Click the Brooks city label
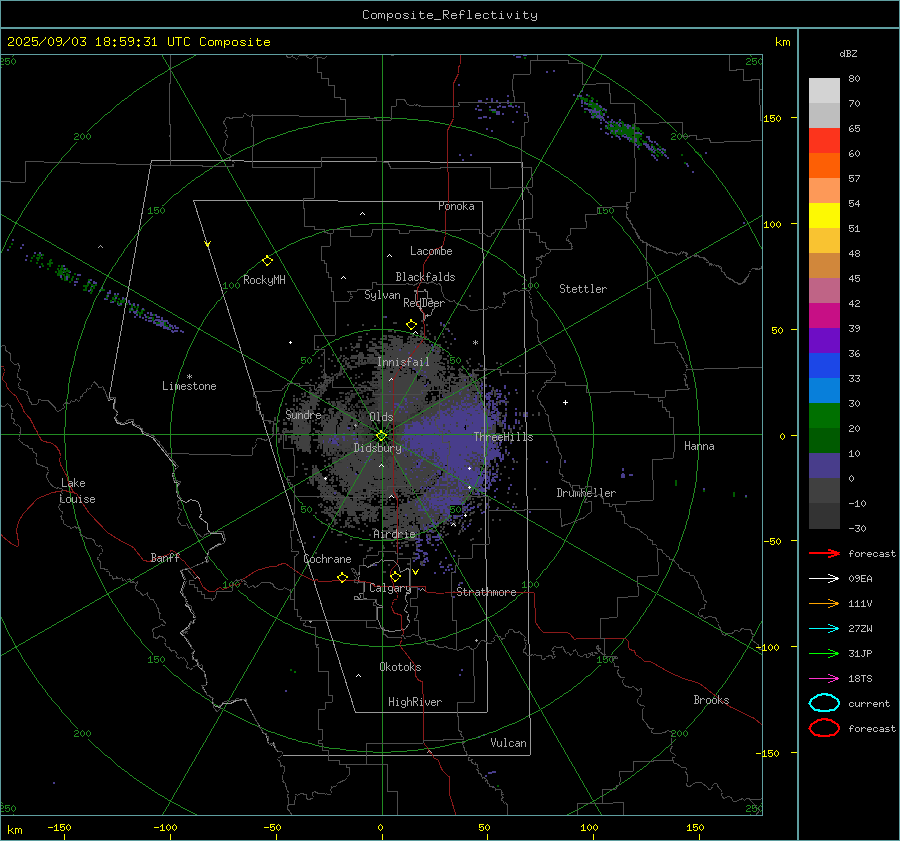This screenshot has height=841, width=900. point(711,700)
